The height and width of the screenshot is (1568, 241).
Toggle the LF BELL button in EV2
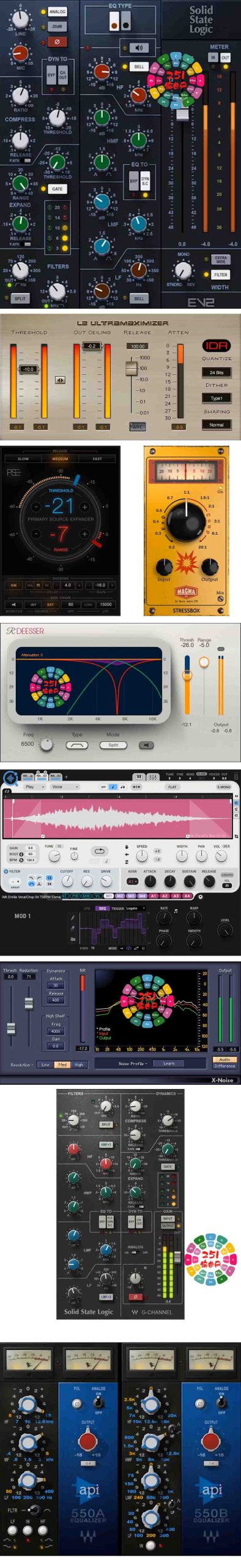[x=139, y=298]
